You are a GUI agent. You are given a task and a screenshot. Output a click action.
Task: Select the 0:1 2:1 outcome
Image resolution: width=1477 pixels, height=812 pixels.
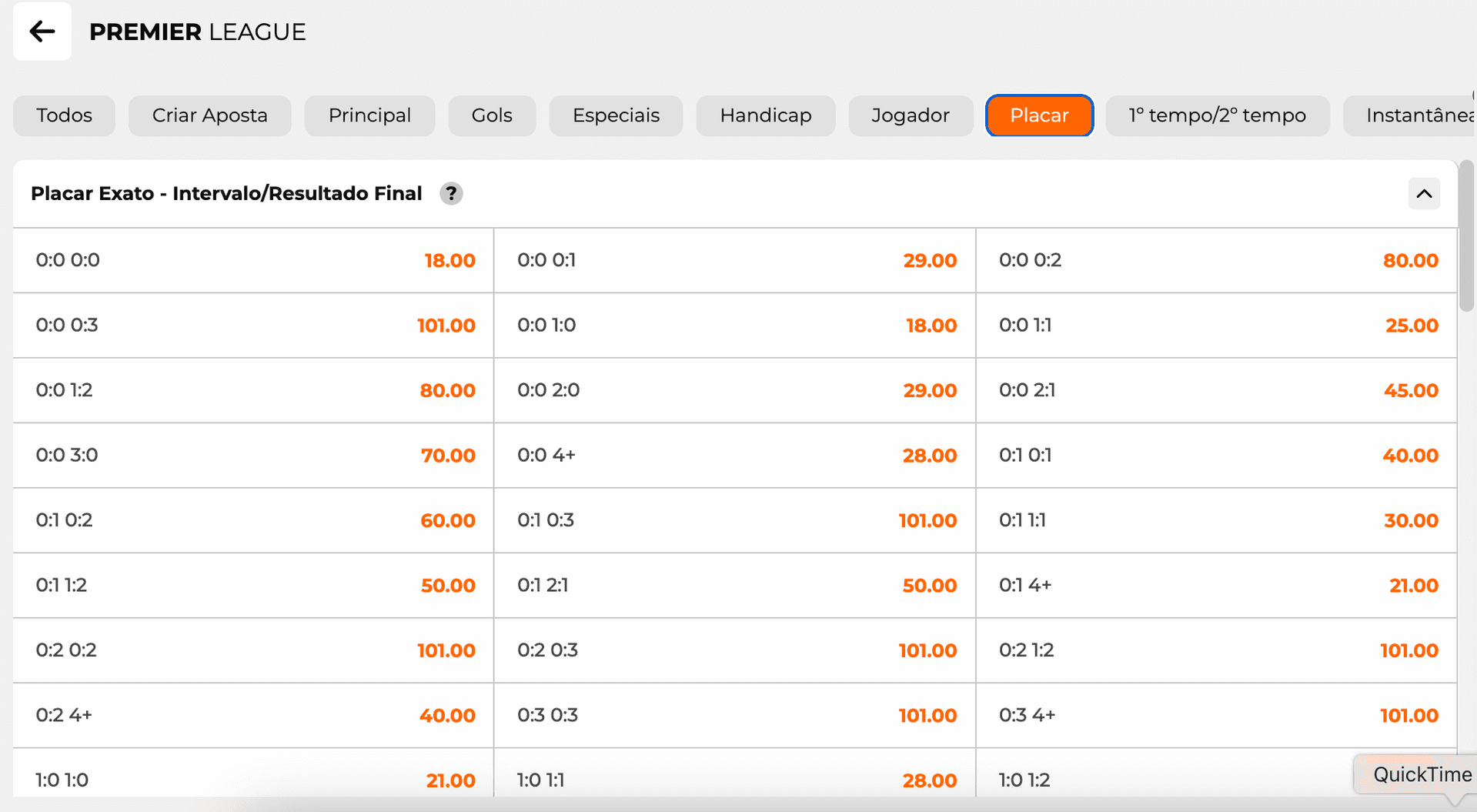point(735,586)
